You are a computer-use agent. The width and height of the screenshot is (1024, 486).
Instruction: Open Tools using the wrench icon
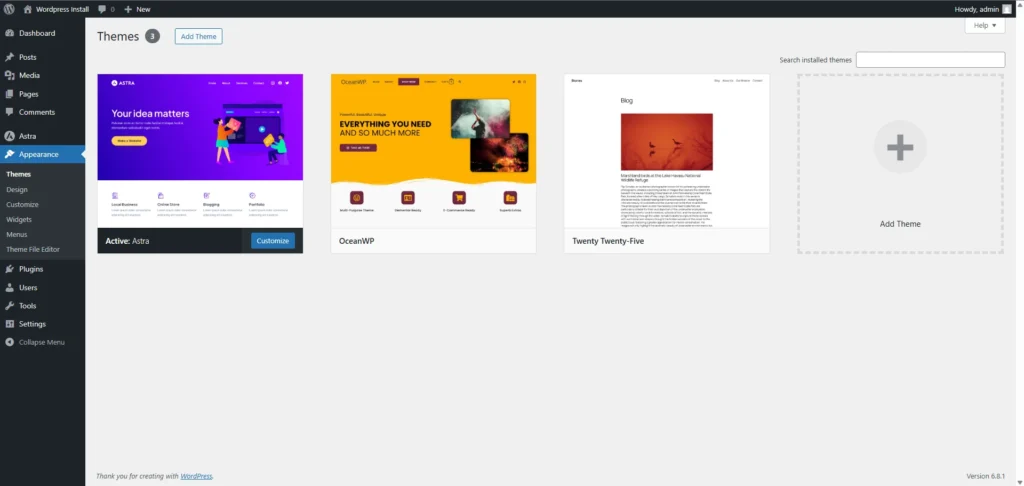coord(9,306)
